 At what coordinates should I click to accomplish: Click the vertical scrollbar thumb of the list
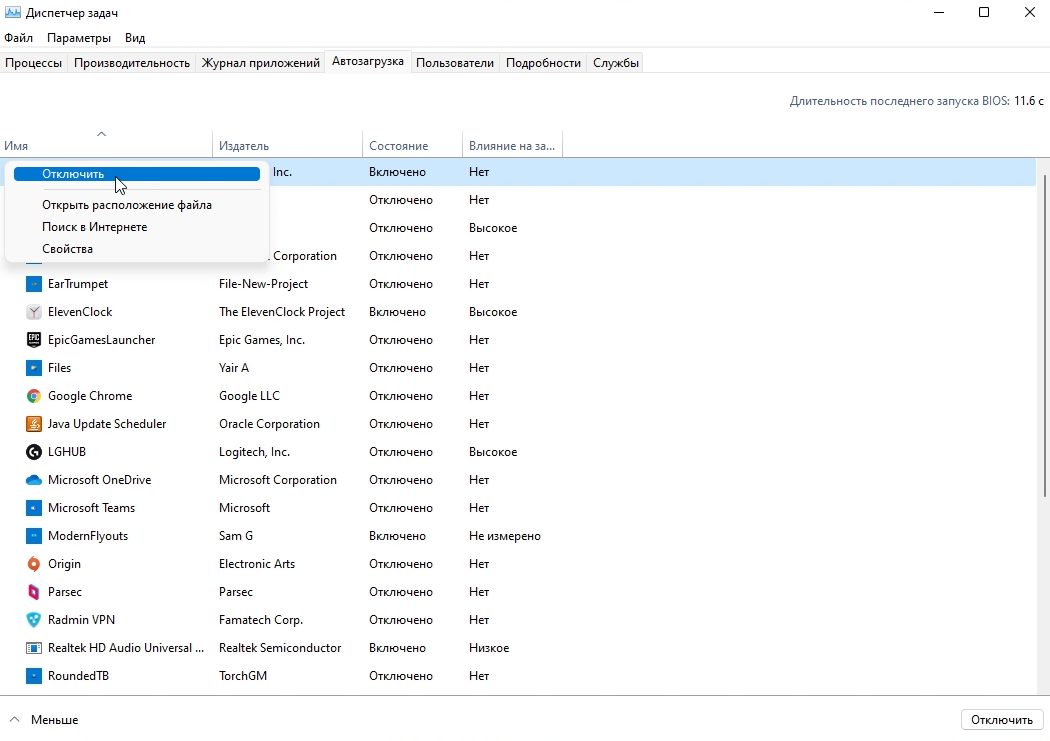point(1044,335)
